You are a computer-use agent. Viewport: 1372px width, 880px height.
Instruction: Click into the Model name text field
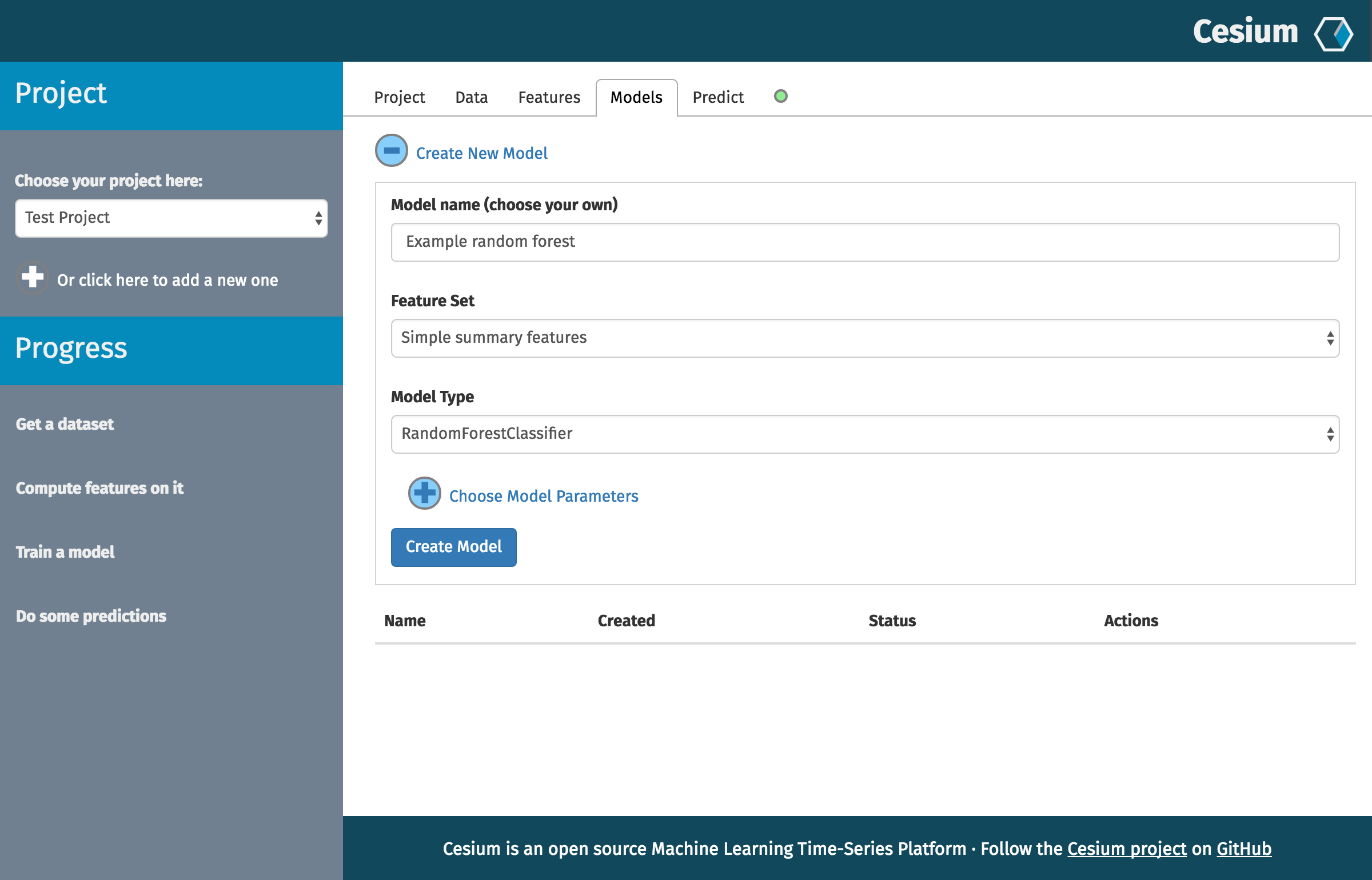(864, 242)
